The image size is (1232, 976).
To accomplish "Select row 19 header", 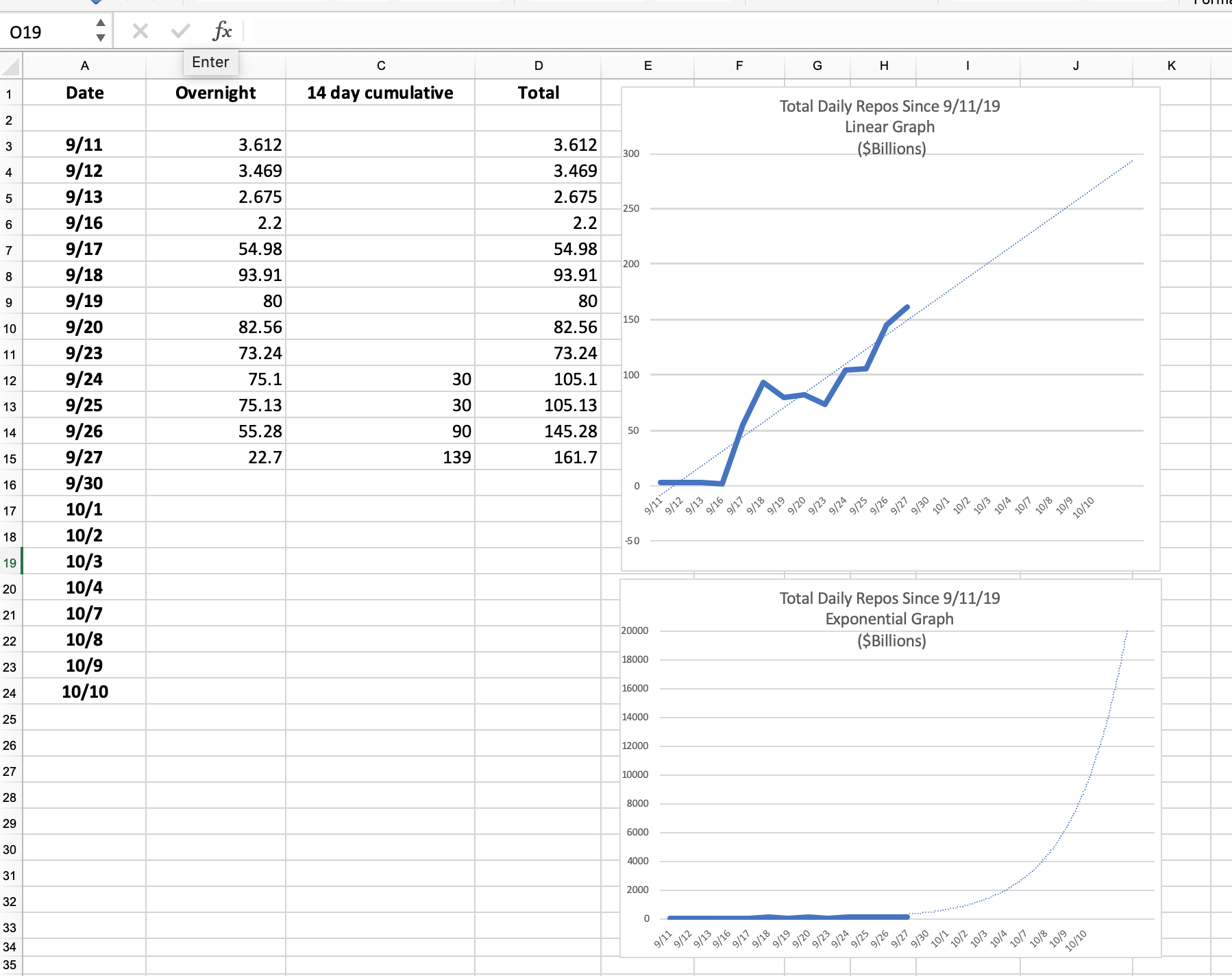I will point(10,563).
